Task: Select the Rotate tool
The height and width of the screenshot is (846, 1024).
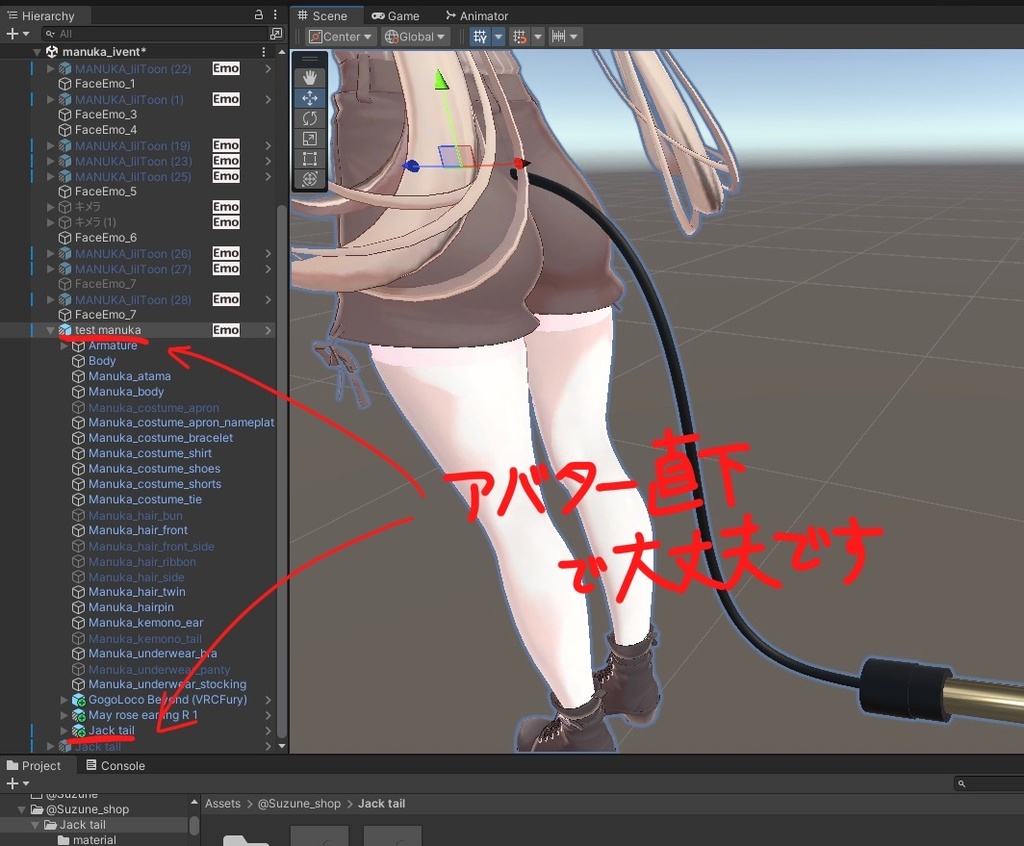Action: click(x=310, y=118)
